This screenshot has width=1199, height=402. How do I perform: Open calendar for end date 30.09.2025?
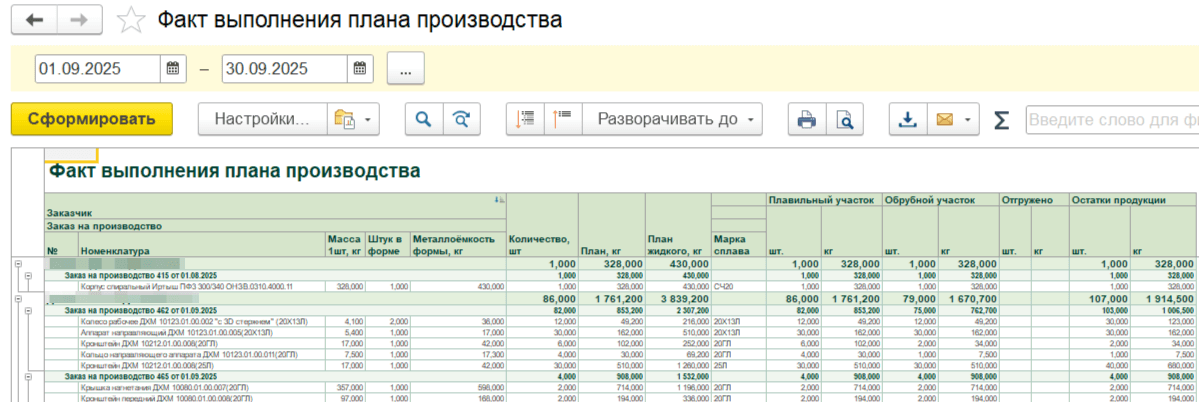pos(360,69)
